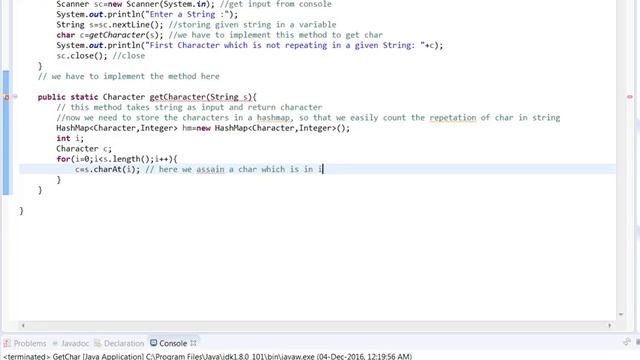Click the 'sc.close(); //close' line

[100, 56]
